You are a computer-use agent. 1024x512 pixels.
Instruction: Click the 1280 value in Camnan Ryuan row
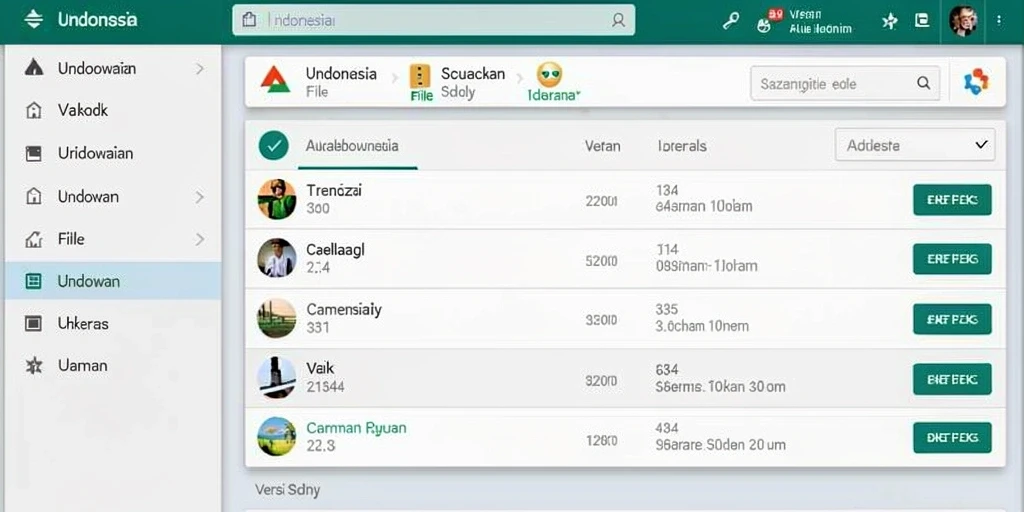601,441
